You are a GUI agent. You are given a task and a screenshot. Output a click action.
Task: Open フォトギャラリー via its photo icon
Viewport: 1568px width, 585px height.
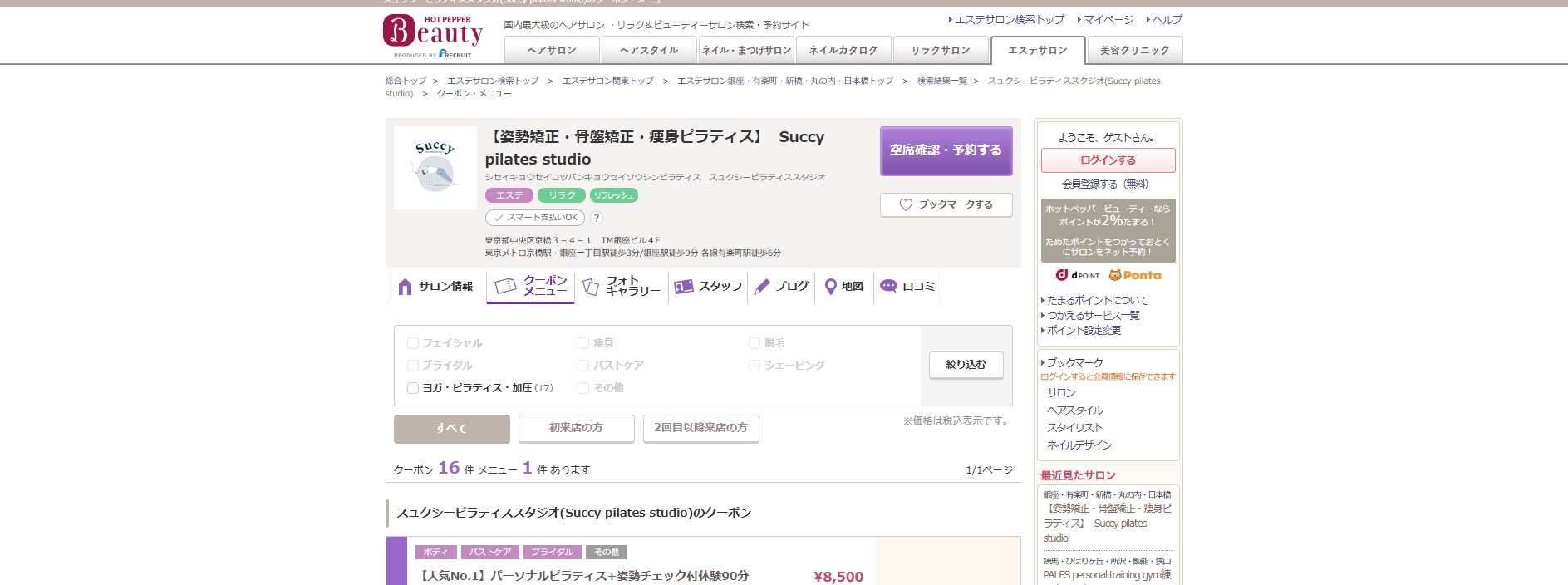[x=591, y=287]
